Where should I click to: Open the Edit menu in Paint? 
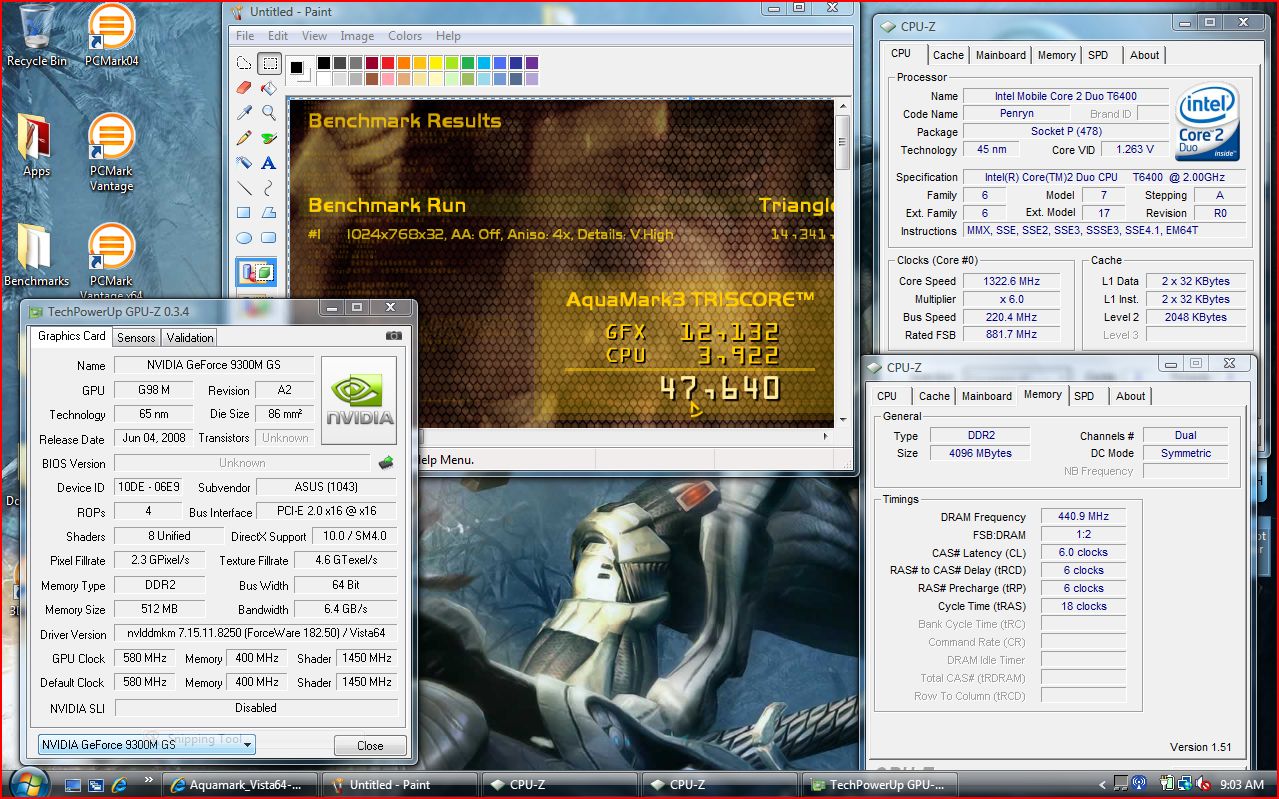tap(278, 35)
